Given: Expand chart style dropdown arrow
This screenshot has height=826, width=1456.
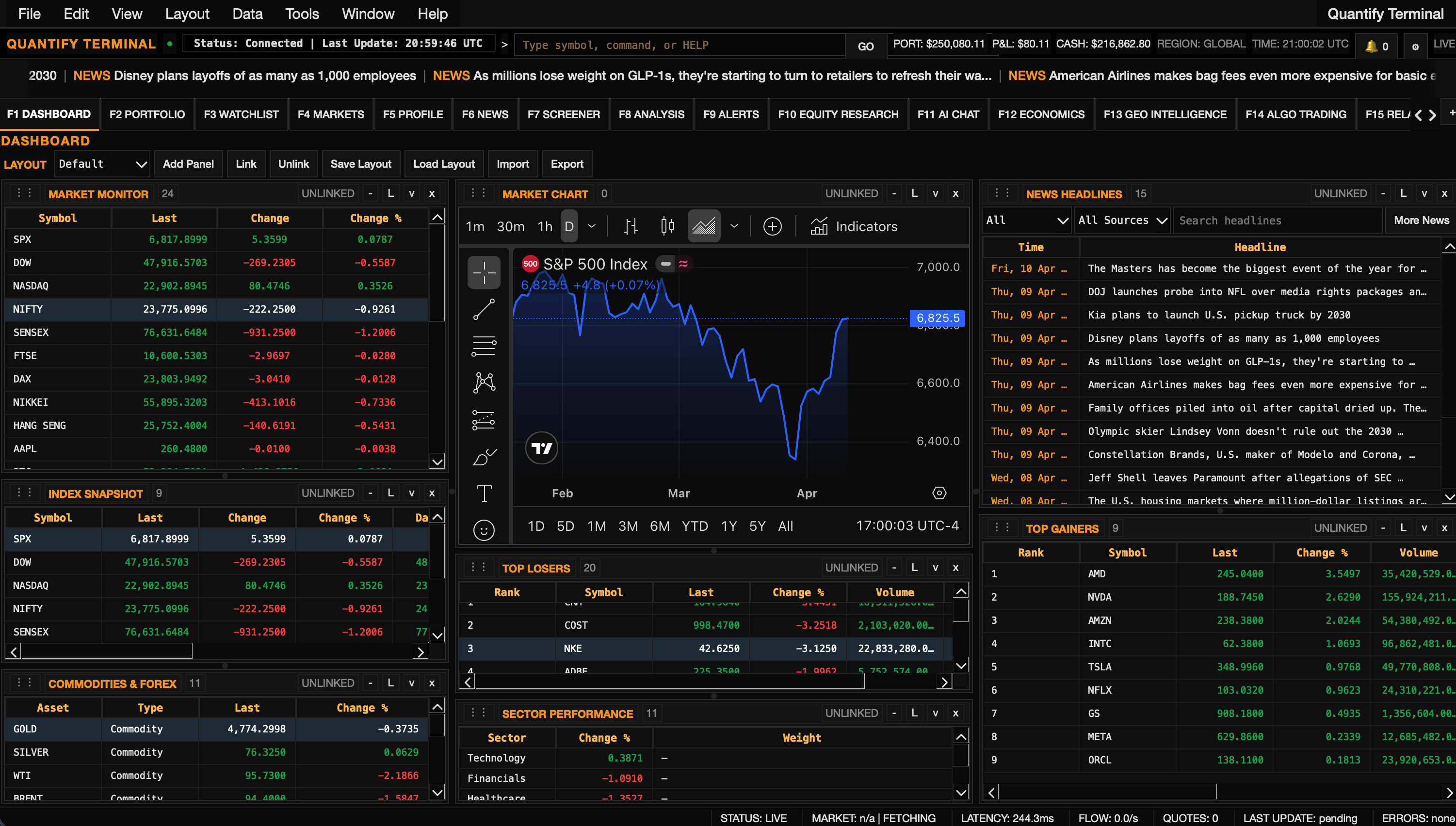Looking at the screenshot, I should (734, 226).
